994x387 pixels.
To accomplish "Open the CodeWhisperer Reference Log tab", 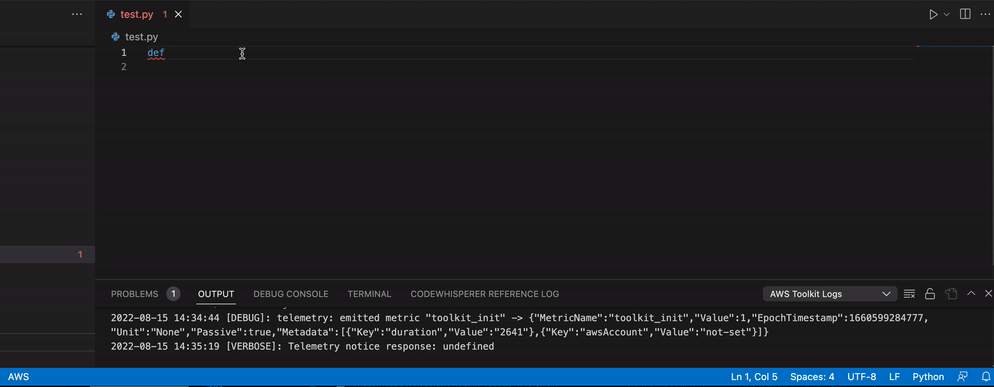I will pyautogui.click(x=485, y=294).
